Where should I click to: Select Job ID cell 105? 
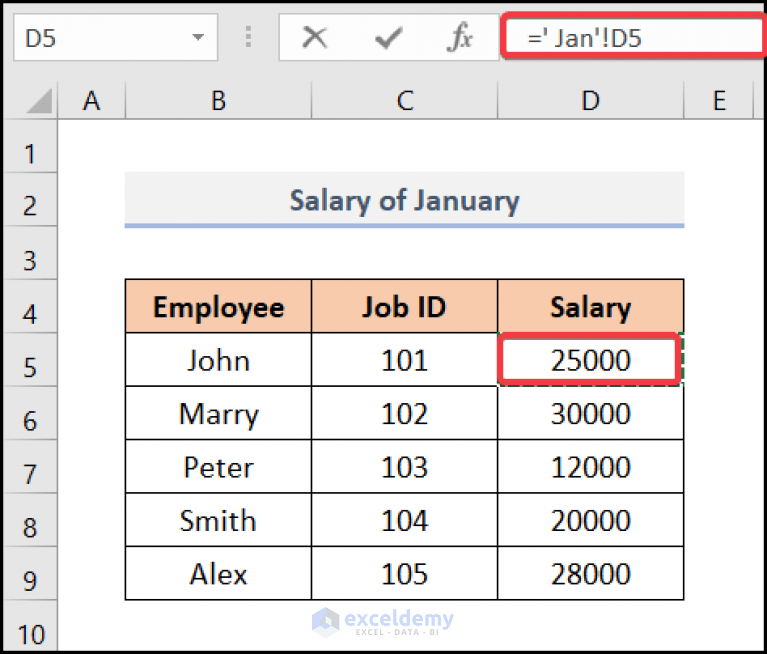(405, 573)
